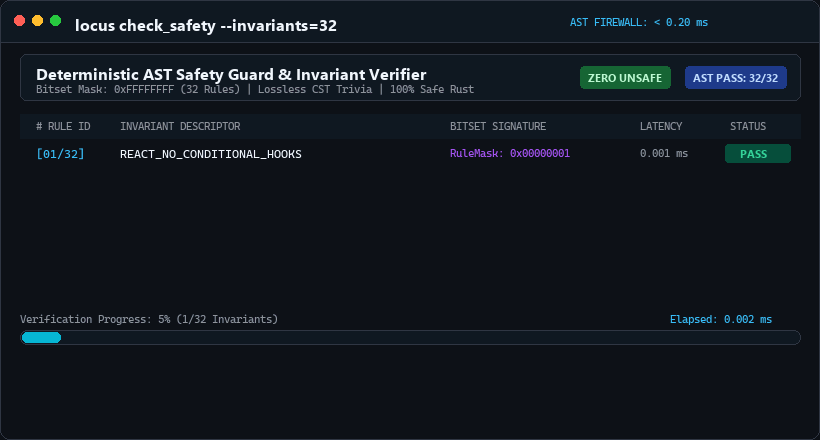Click the STATUS column header
The image size is (820, 440).
[x=748, y=126]
